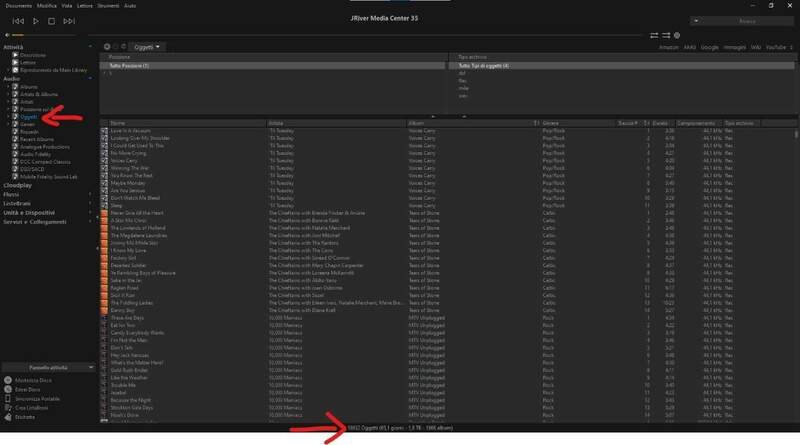
Task: Open the search options dropdown arrow
Action: click(696, 21)
